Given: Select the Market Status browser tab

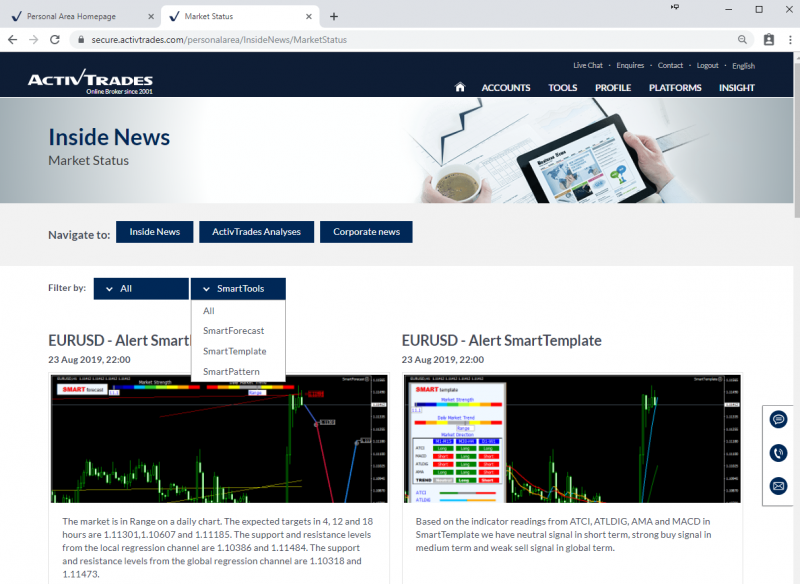Looking at the screenshot, I should pyautogui.click(x=240, y=16).
